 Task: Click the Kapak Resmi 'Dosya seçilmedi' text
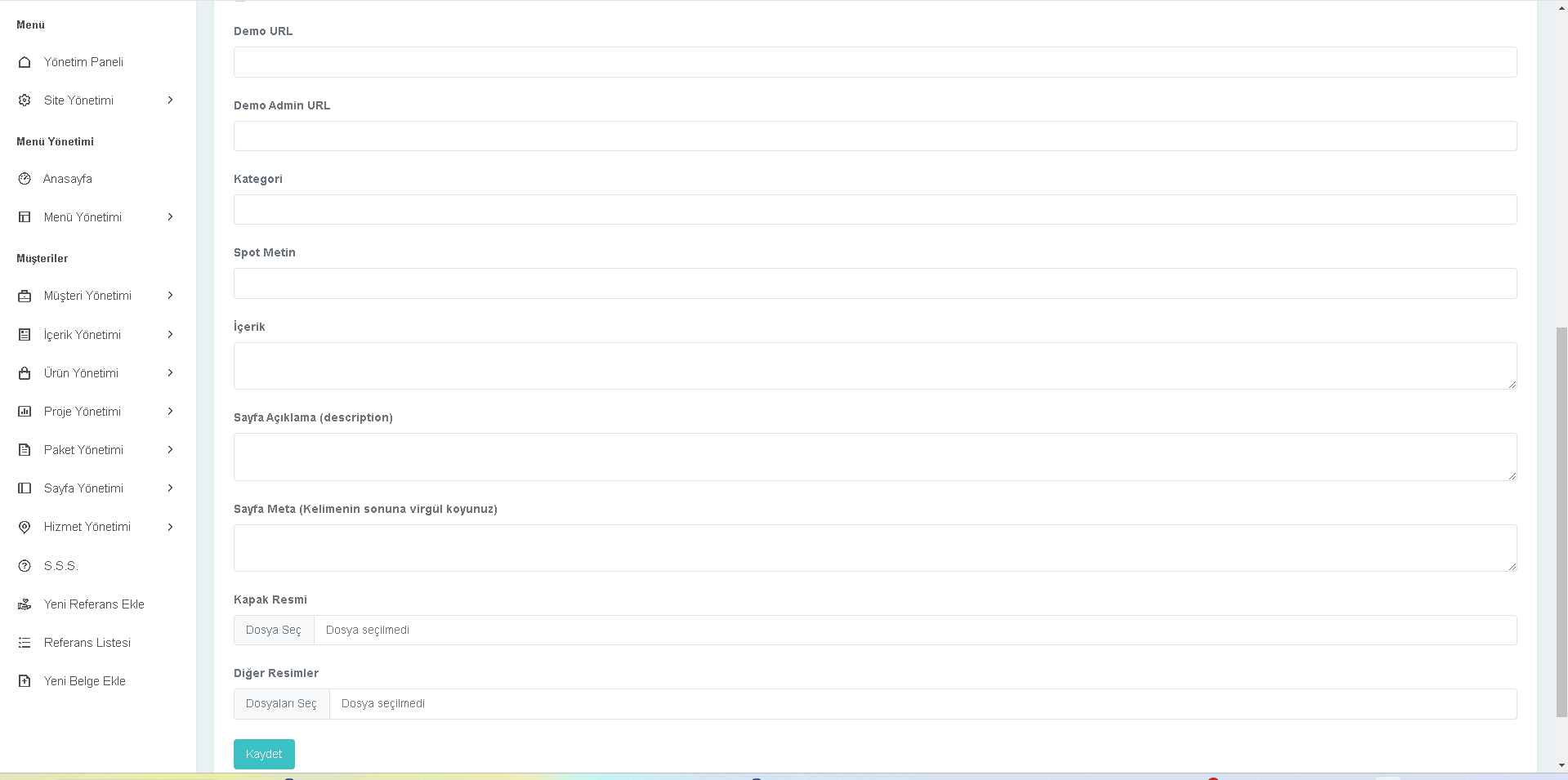pyautogui.click(x=368, y=630)
